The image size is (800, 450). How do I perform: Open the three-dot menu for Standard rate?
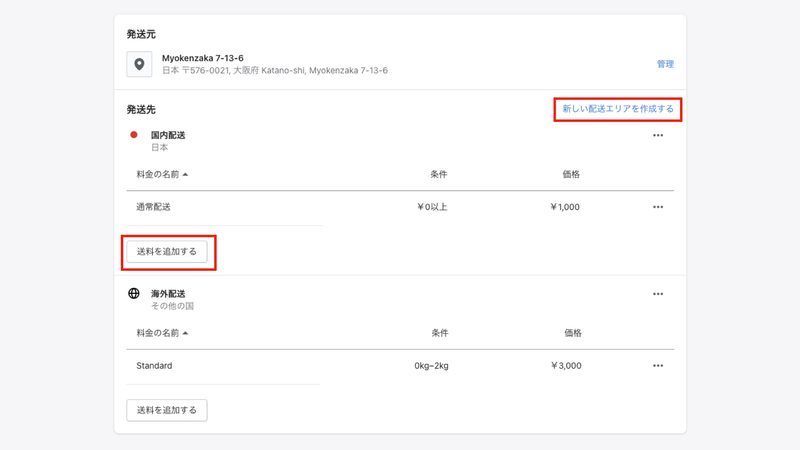(658, 365)
